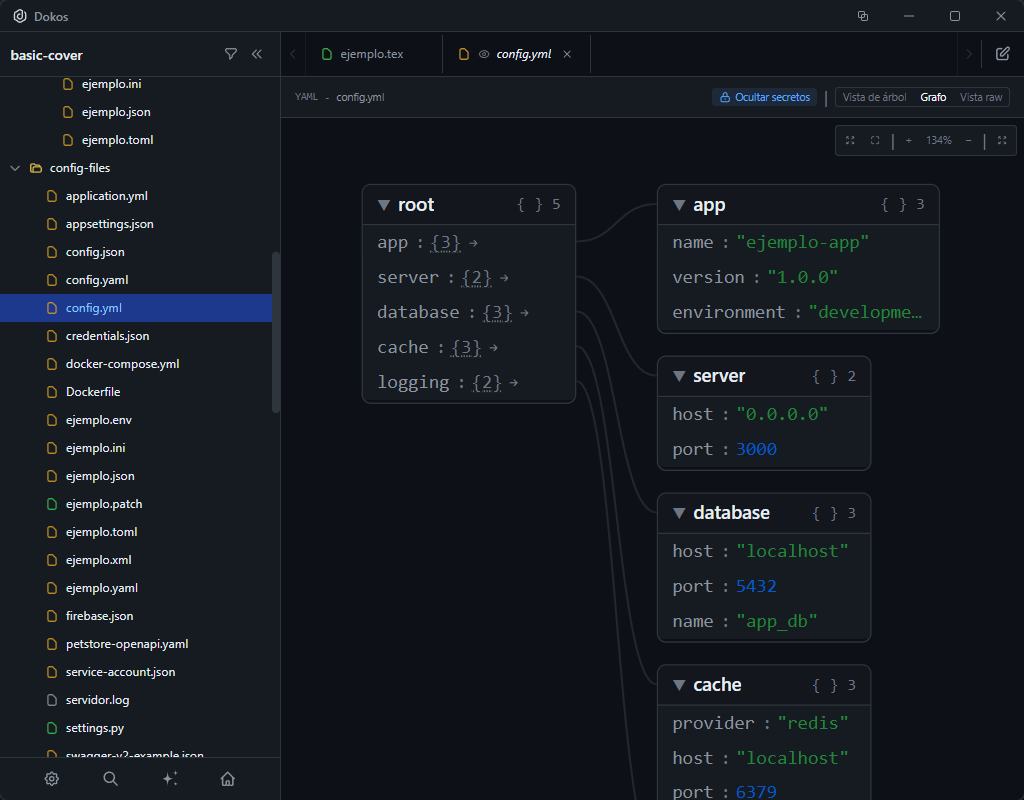Image resolution: width=1024 pixels, height=800 pixels.
Task: Collapse the config-files folder in the sidebar
Action: pyautogui.click(x=15, y=167)
